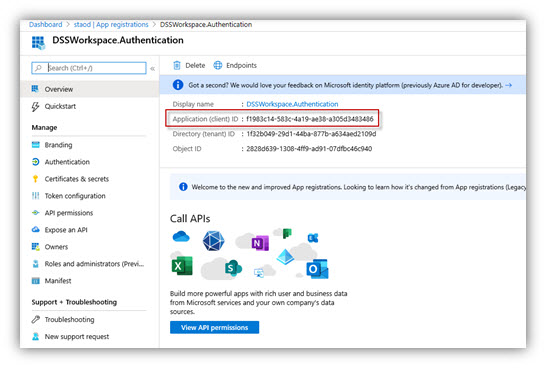546x368 pixels.
Task: Click the Application (client) ID label
Action: point(205,119)
